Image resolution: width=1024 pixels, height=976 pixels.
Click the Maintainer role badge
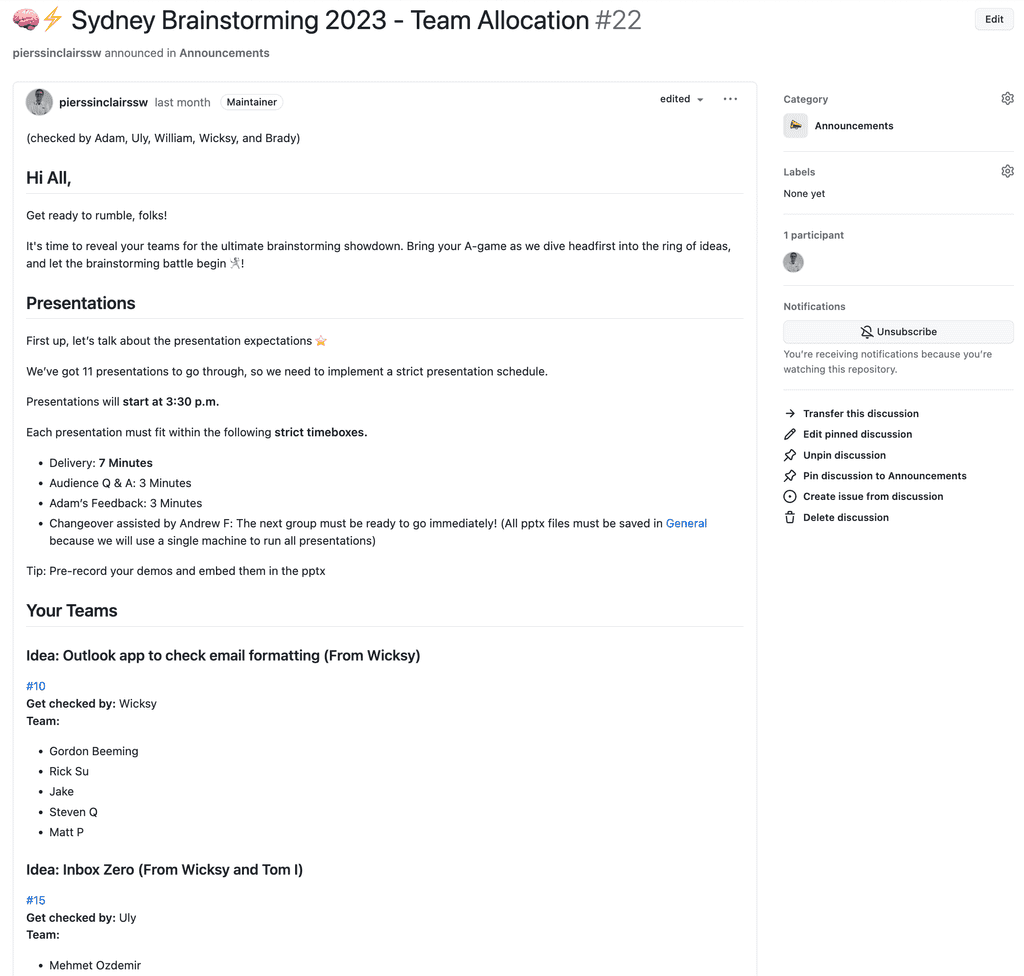click(251, 101)
